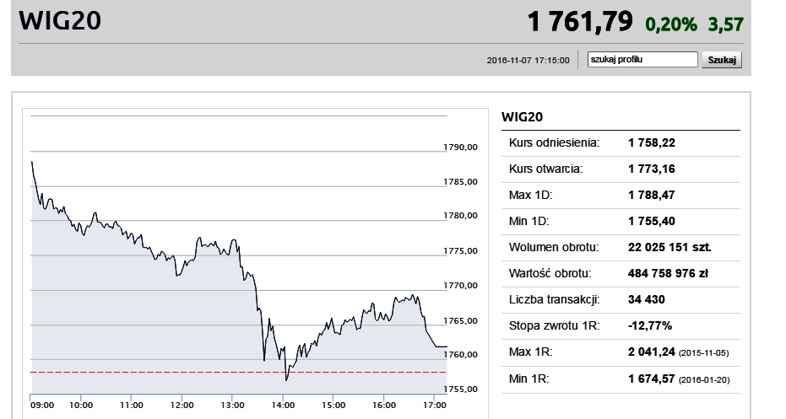Screen dimensions: 786x419
Task: Click the 'Wartość obrotu:' label
Action: click(x=550, y=273)
